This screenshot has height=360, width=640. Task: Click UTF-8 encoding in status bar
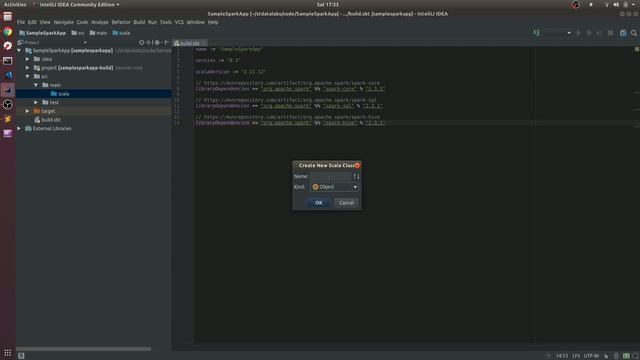click(x=591, y=356)
